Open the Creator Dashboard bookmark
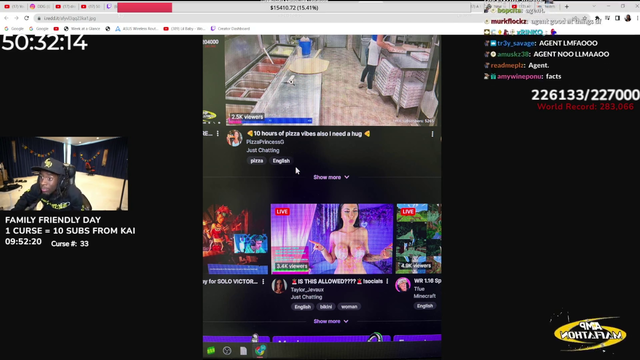Image resolution: width=640 pixels, height=360 pixels. 230,29
